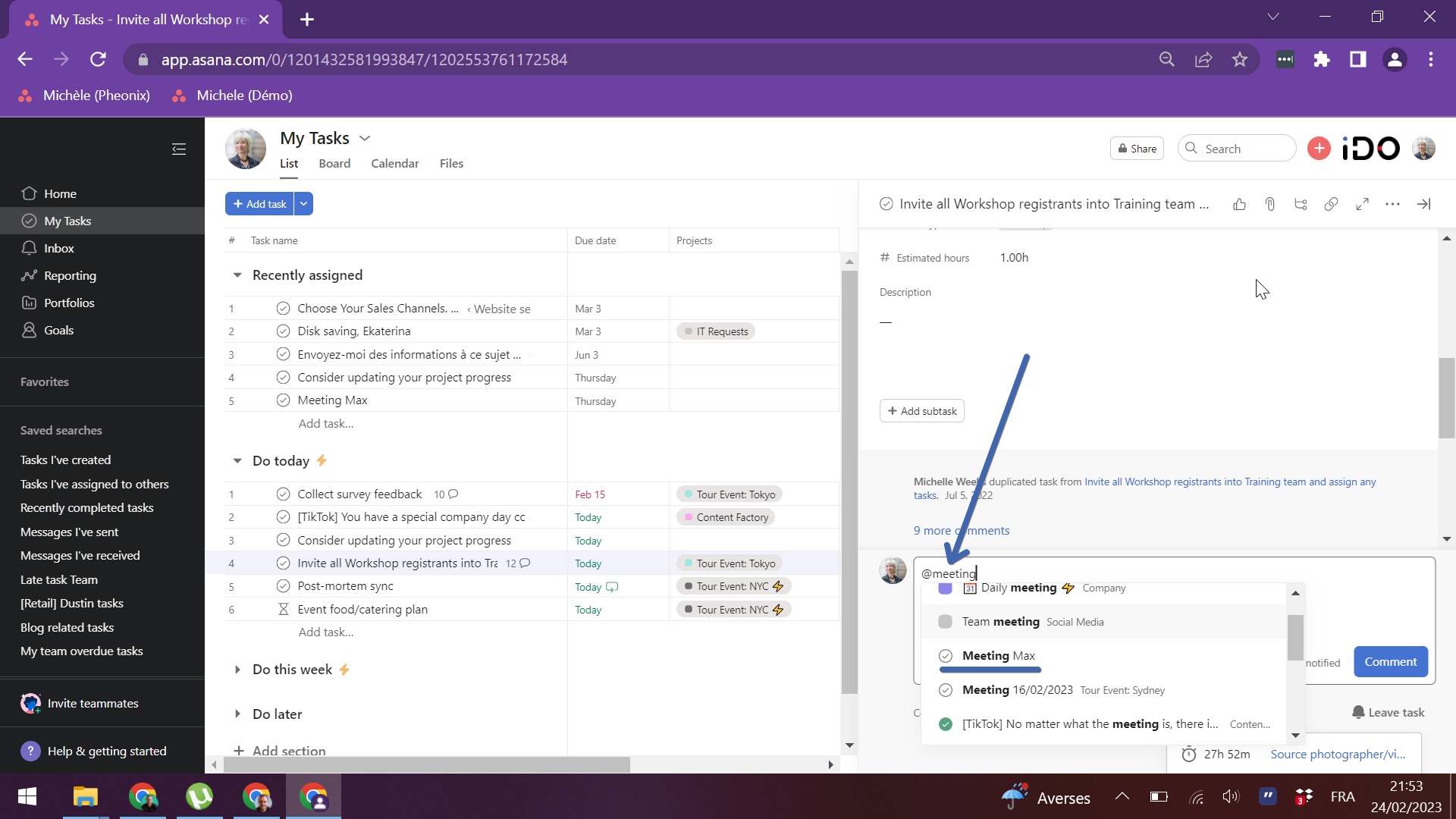Select the List view tab
This screenshot has height=819, width=1456.
click(289, 163)
